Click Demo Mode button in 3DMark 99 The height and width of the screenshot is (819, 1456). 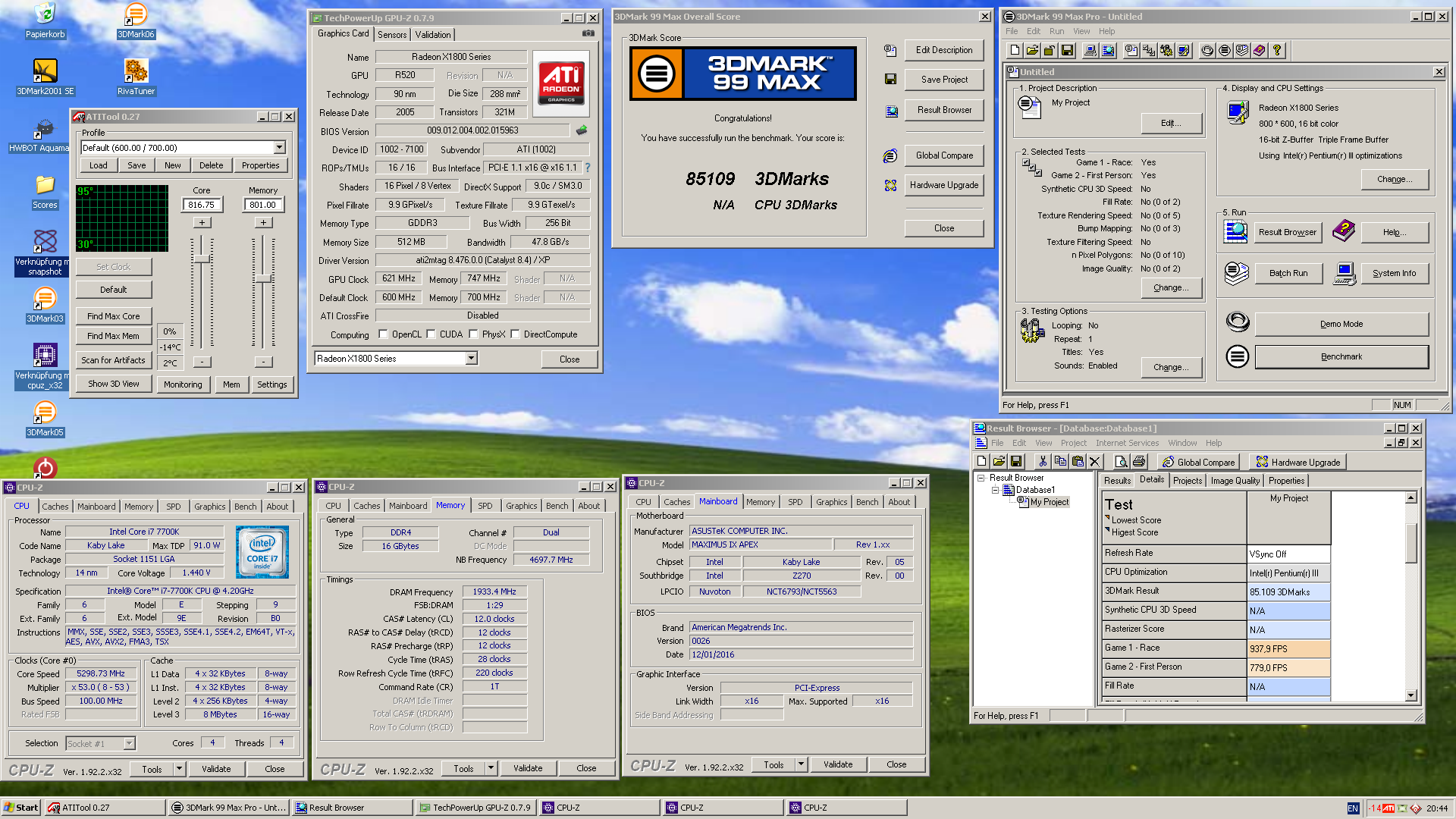1341,324
